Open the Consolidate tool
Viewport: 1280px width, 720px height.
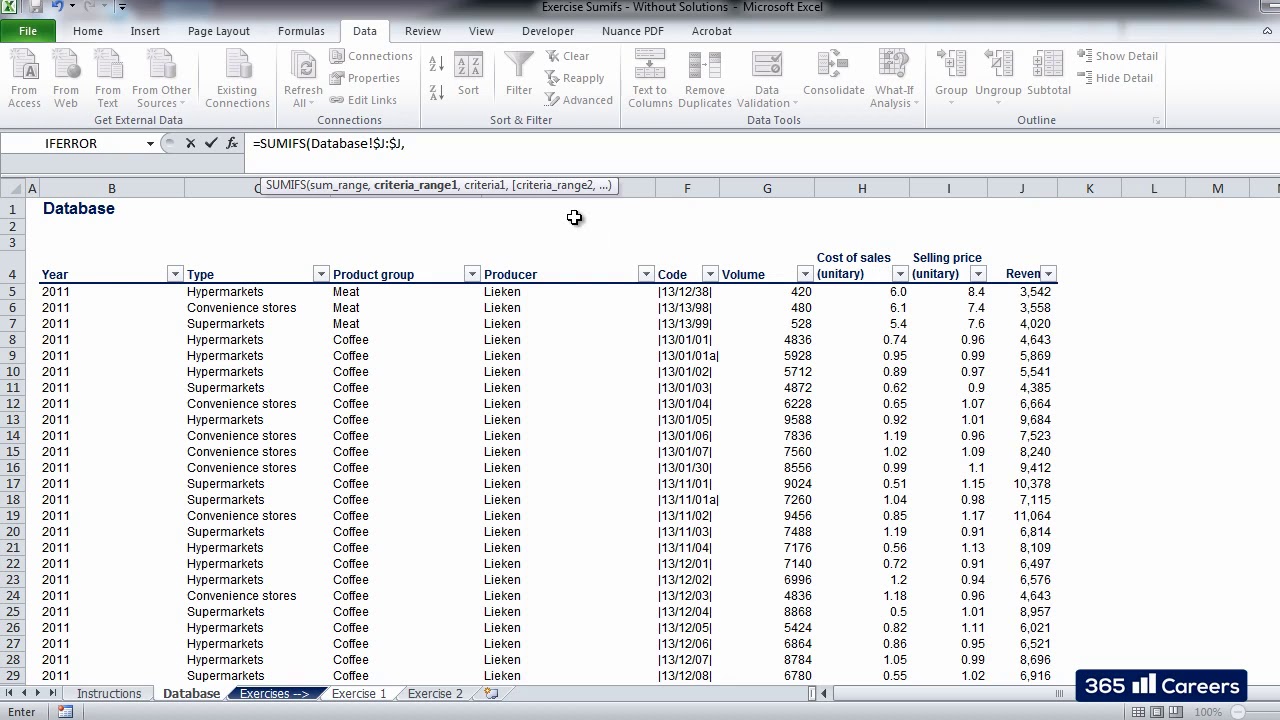(x=833, y=75)
